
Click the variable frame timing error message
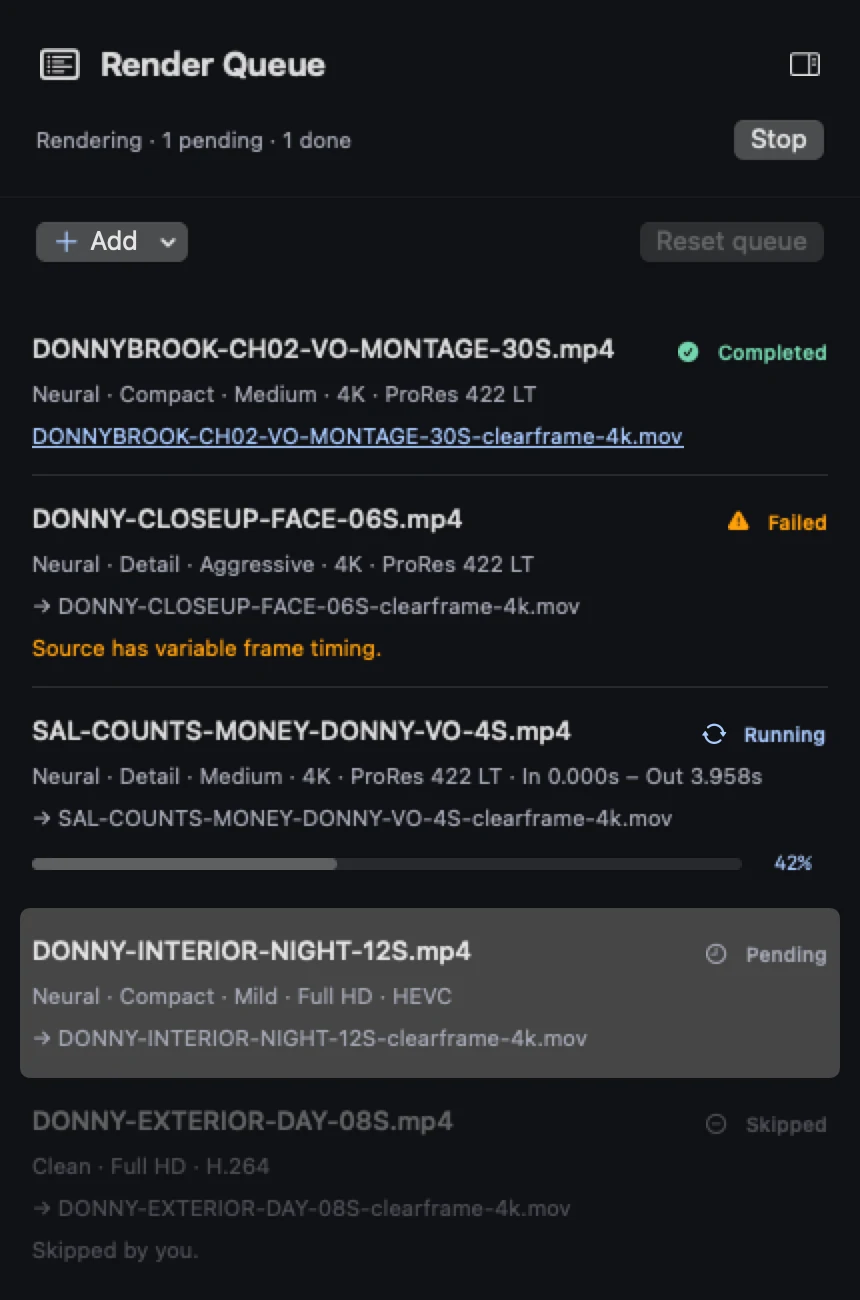207,649
